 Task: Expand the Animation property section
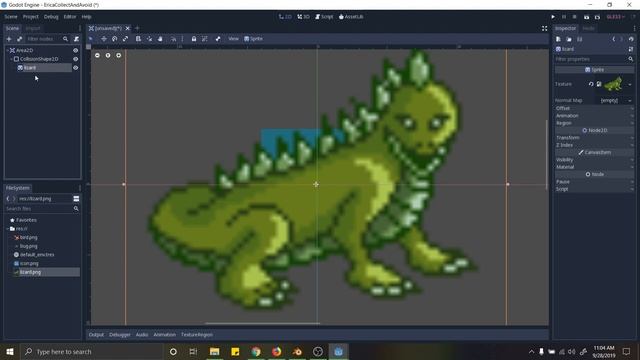point(594,116)
